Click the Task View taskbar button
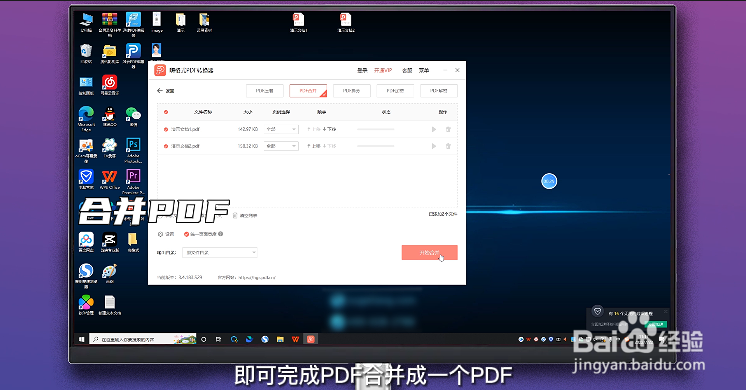This screenshot has width=746, height=390. click(218, 339)
